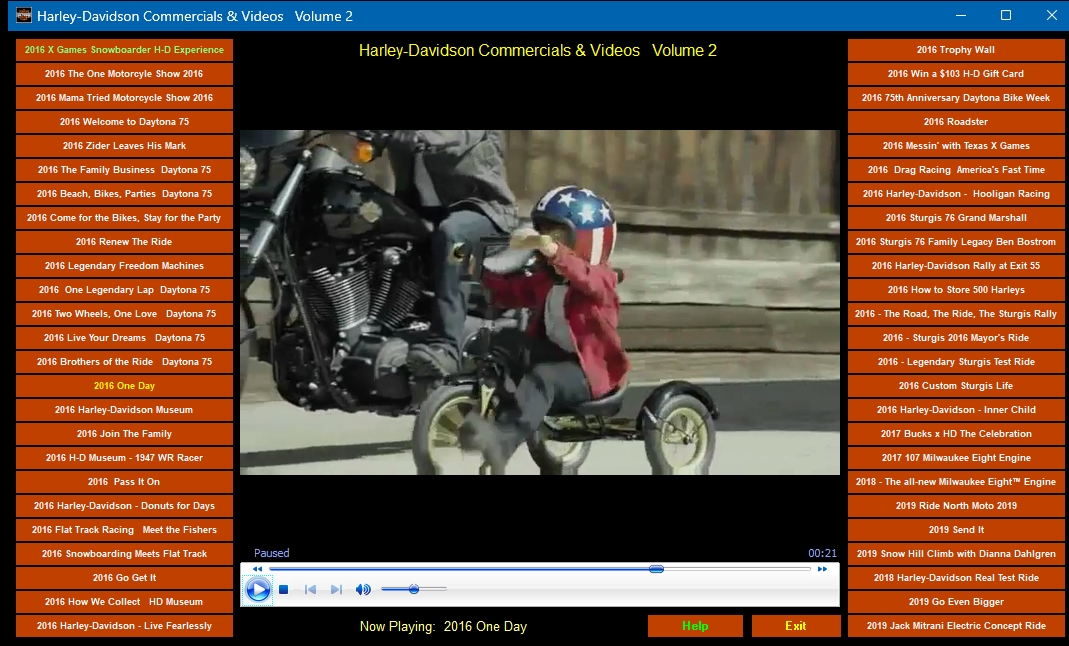Viewport: 1069px width, 646px height.
Task: Play 2018 Harley-Davidson Real Test Ride
Action: coord(956,577)
